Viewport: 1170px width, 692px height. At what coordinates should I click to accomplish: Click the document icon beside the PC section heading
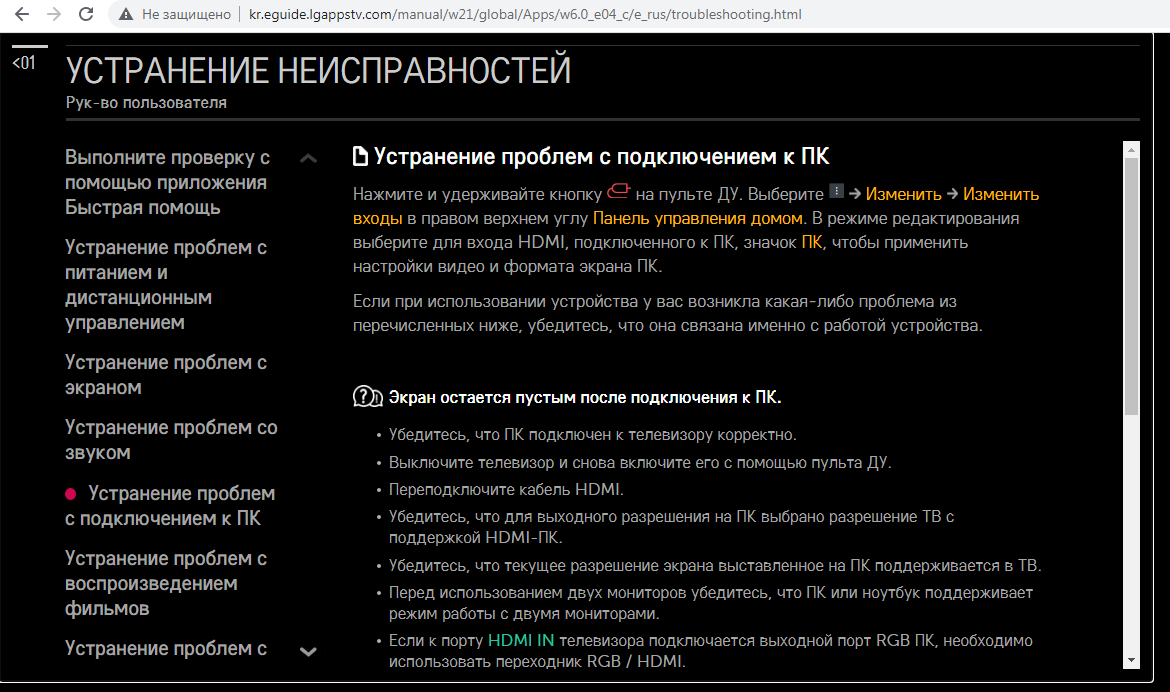(361, 157)
